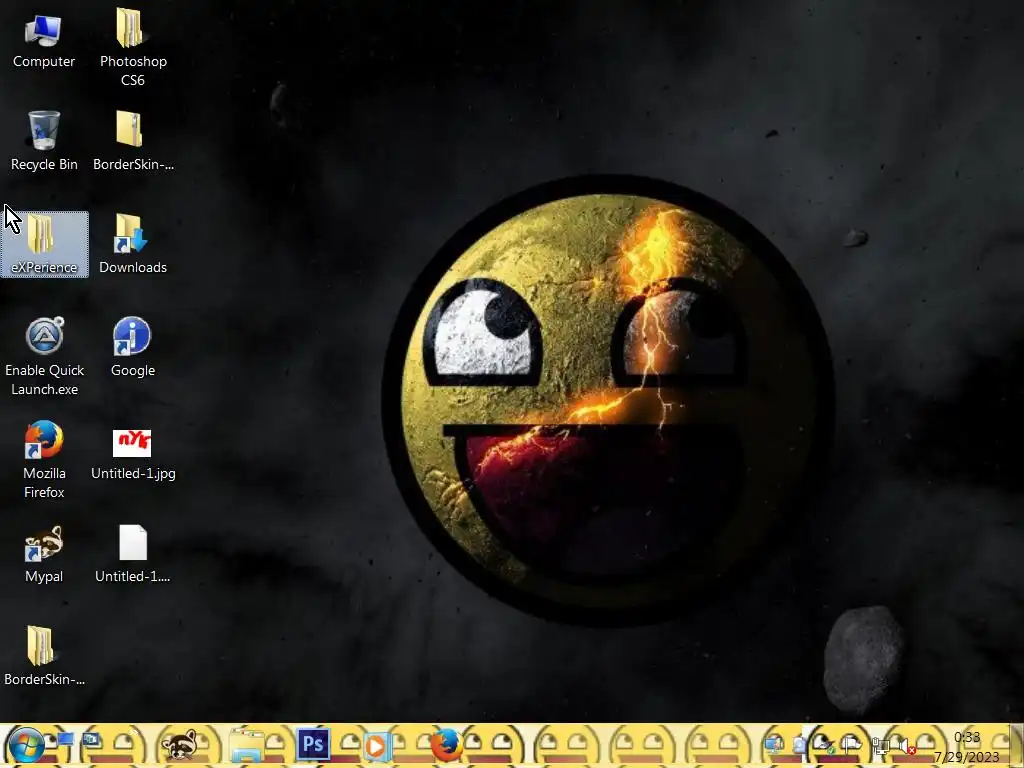Click Show desktop strip at taskbar end

[1017, 745]
